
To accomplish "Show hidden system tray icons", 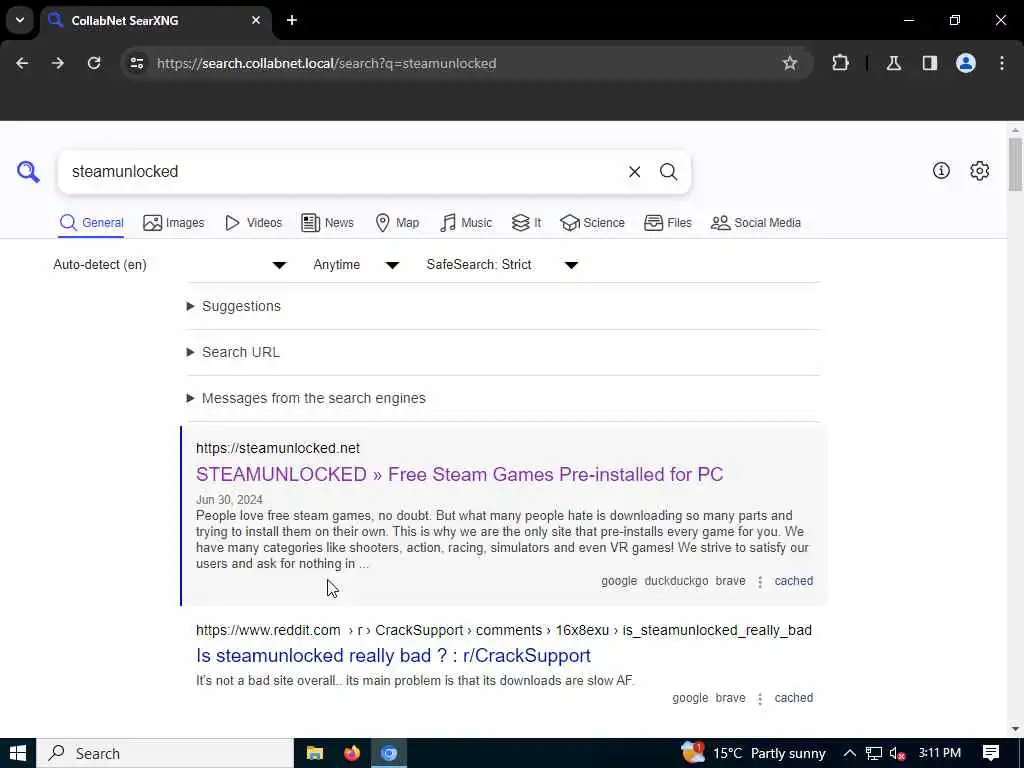I will click(850, 753).
